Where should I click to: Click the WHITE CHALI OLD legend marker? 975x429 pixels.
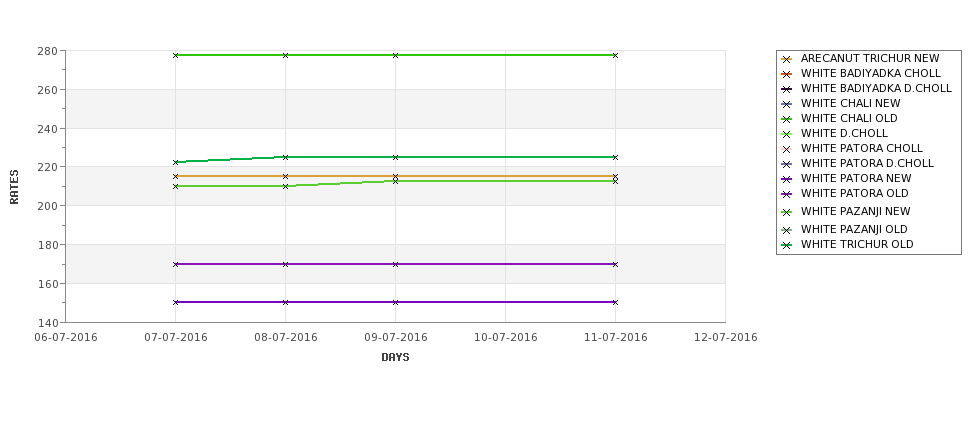[x=787, y=119]
